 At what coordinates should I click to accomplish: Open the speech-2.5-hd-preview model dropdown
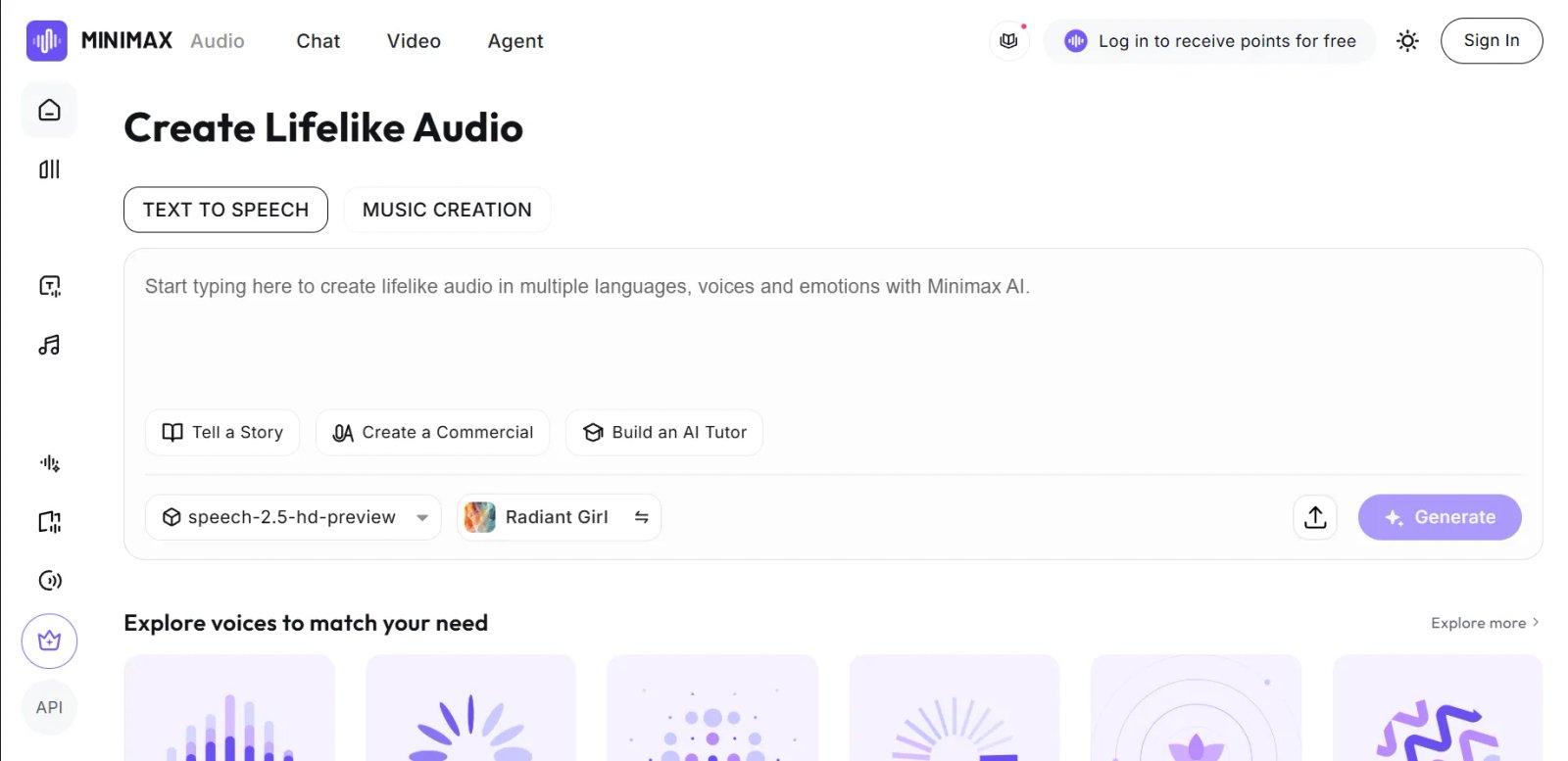point(293,517)
